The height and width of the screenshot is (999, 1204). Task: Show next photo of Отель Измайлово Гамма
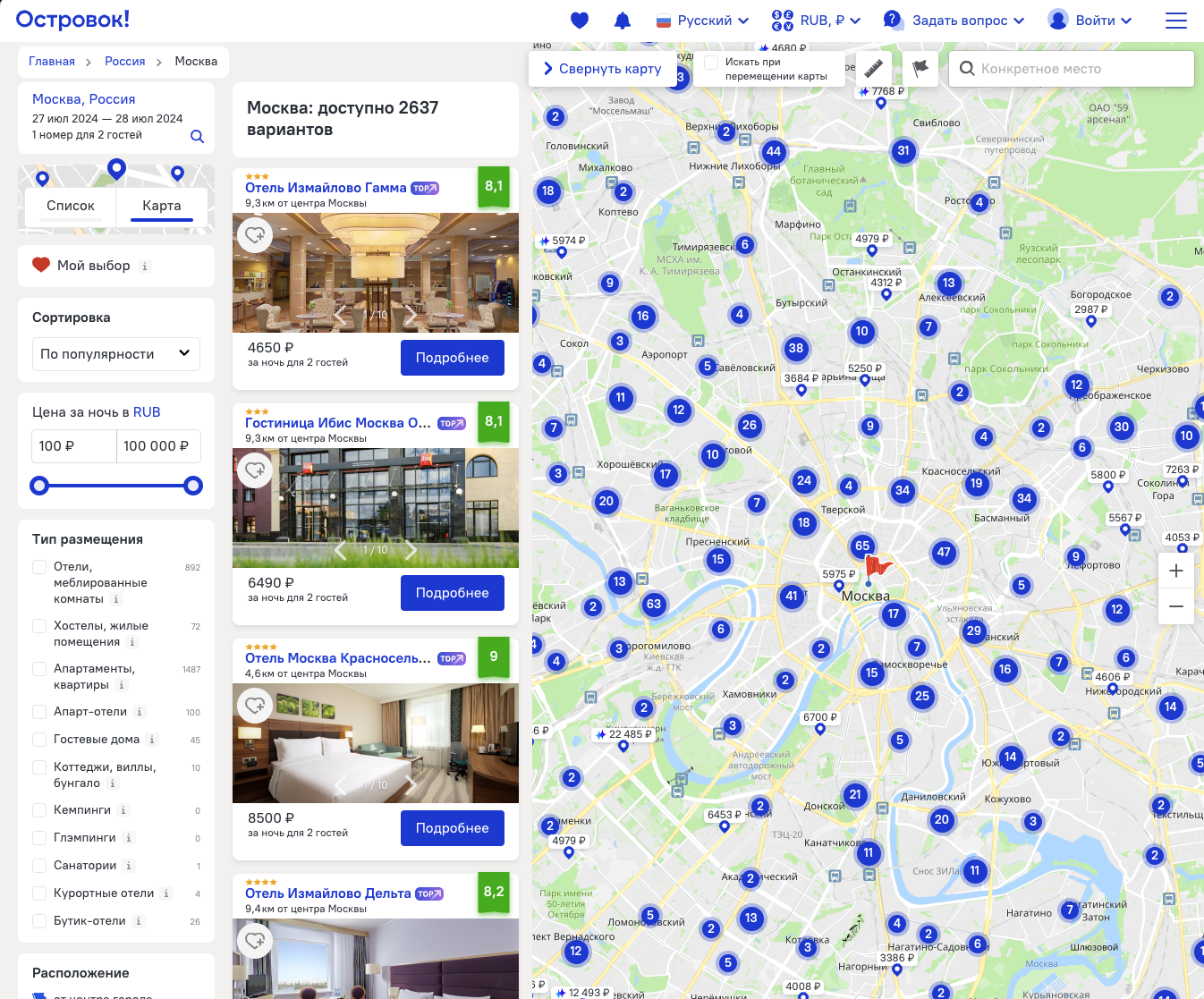411,315
